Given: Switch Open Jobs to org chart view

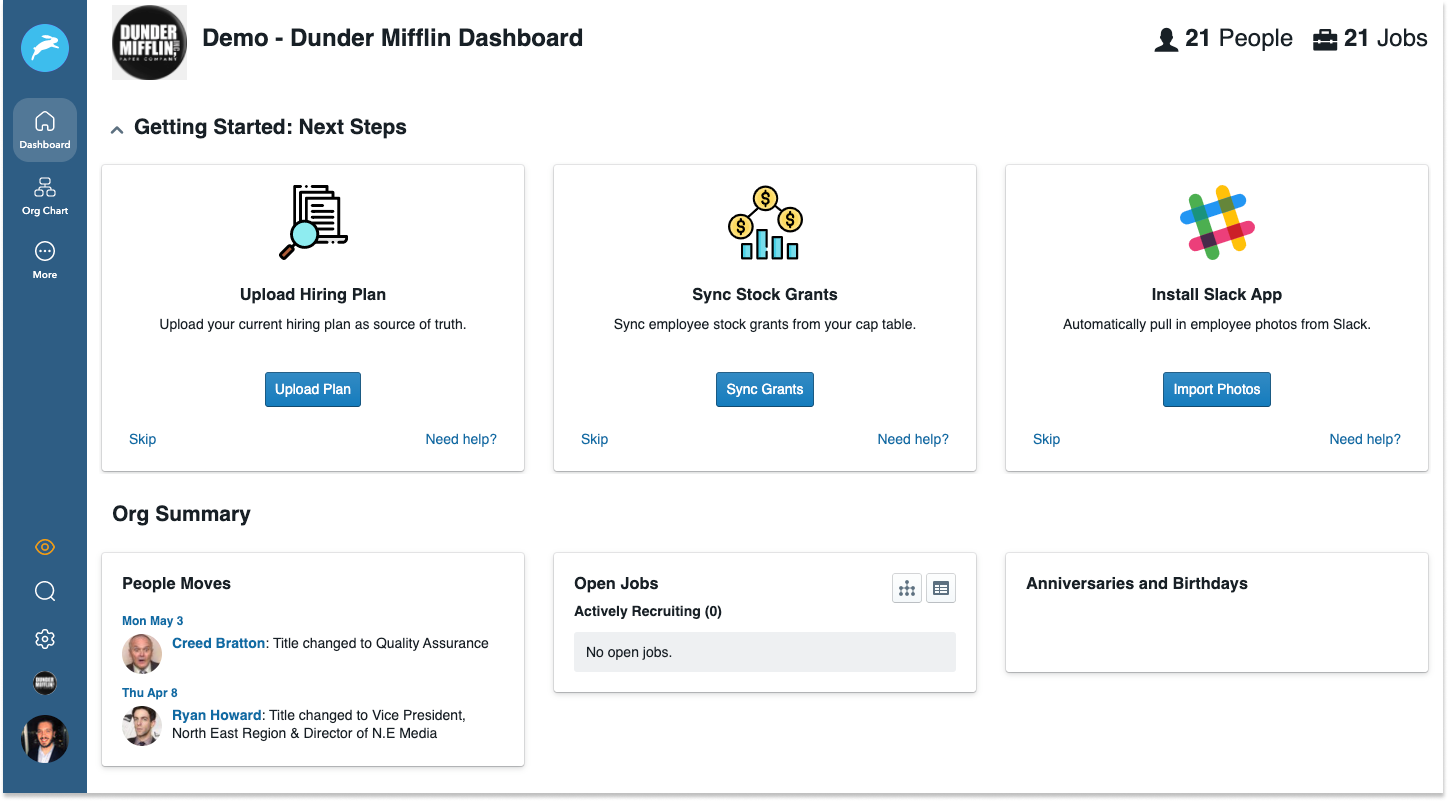Looking at the screenshot, I should pos(907,589).
